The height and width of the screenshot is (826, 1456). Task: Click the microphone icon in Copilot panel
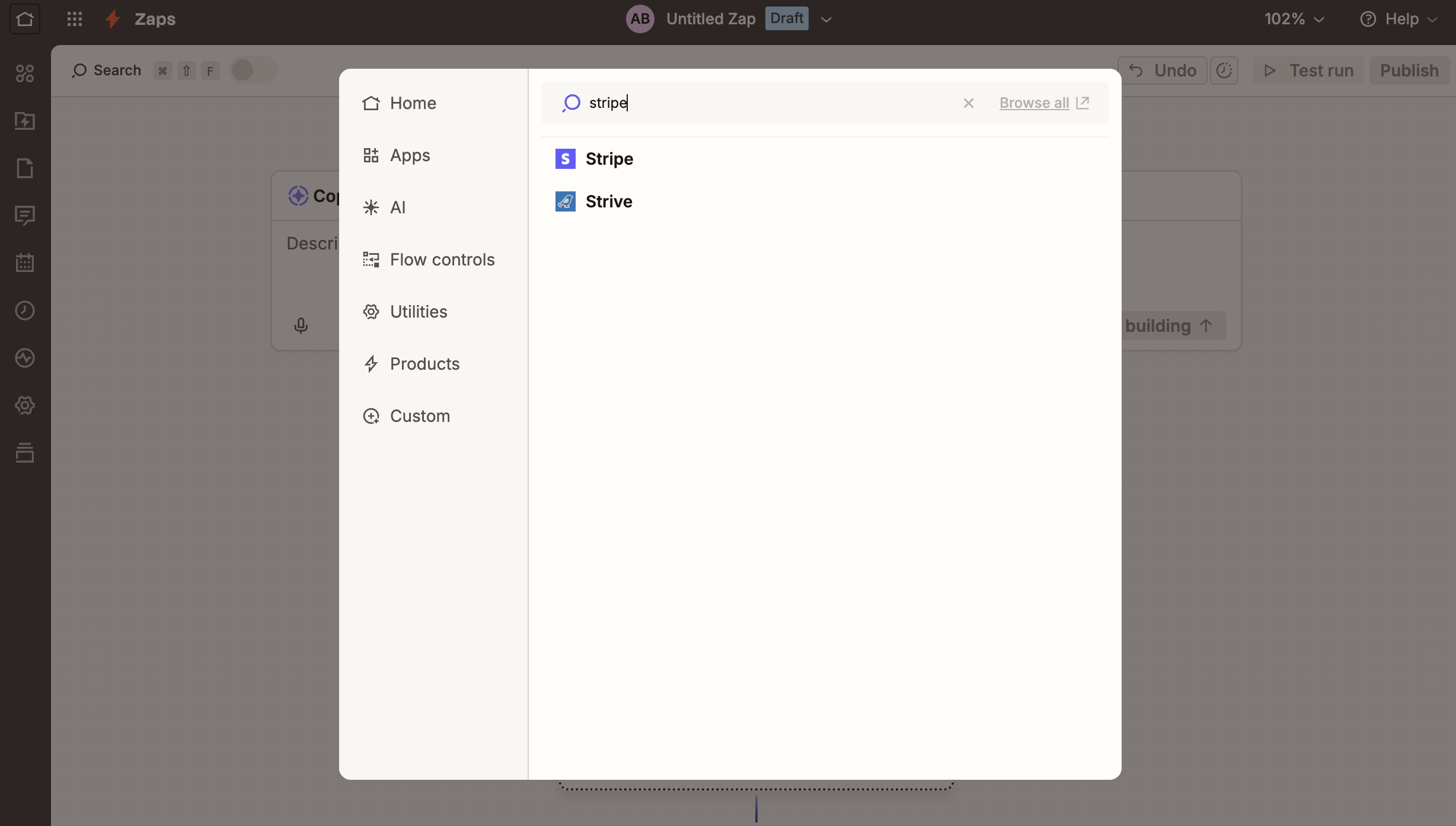301,325
